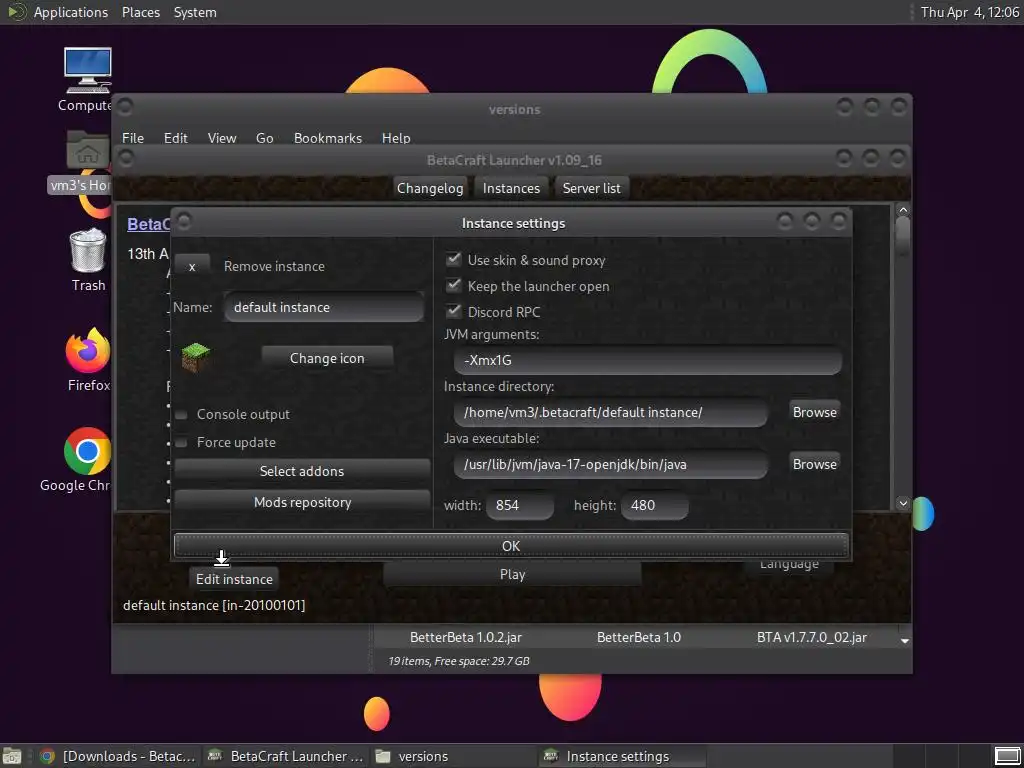1024x768 pixels.
Task: Open the Places menu
Action: [141, 12]
